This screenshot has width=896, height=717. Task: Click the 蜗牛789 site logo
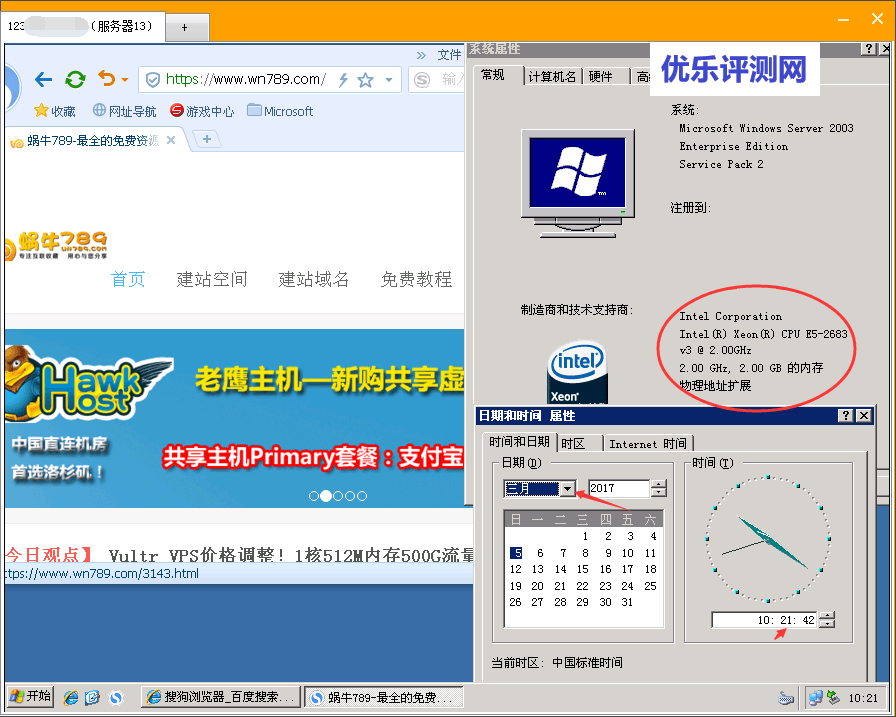coord(56,246)
